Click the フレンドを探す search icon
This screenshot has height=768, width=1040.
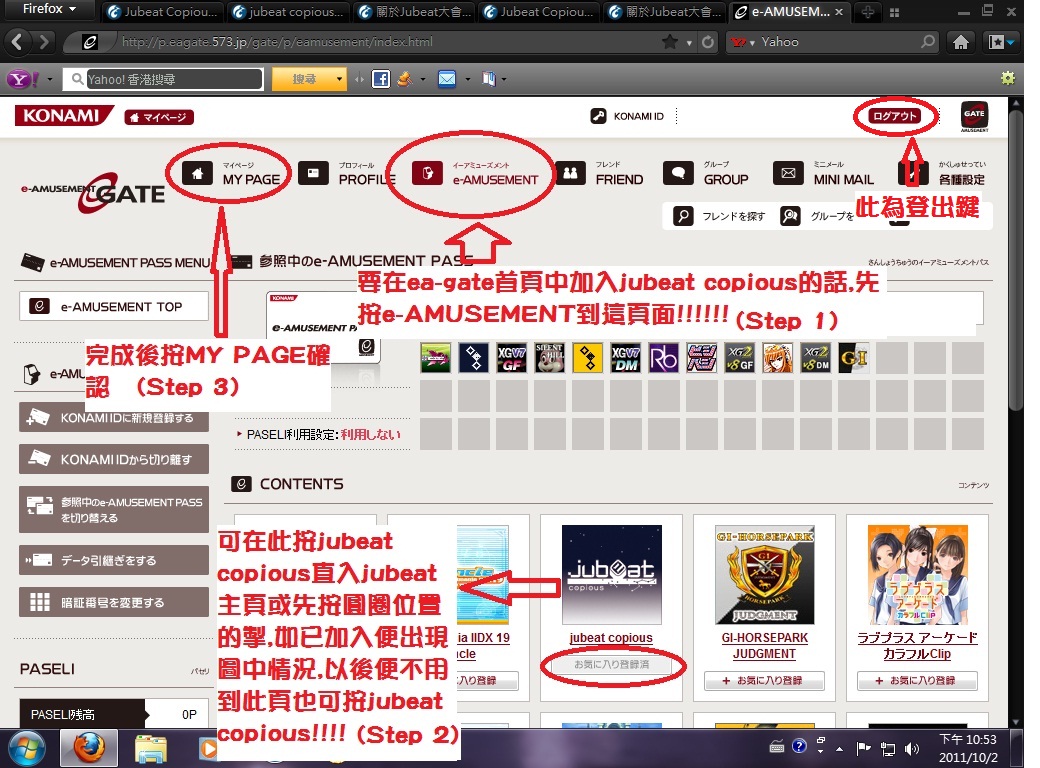683,216
